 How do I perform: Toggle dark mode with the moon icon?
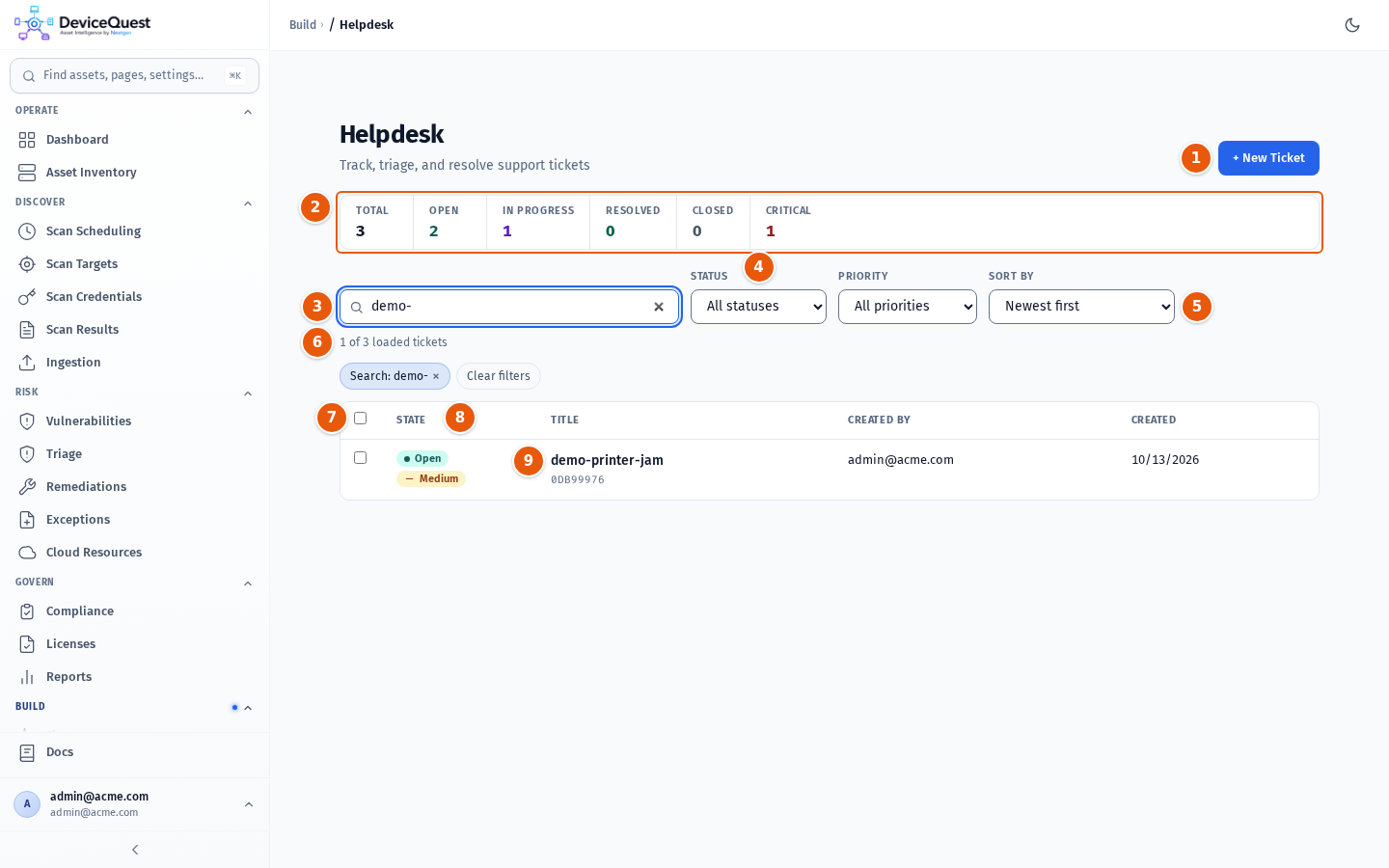click(x=1352, y=25)
